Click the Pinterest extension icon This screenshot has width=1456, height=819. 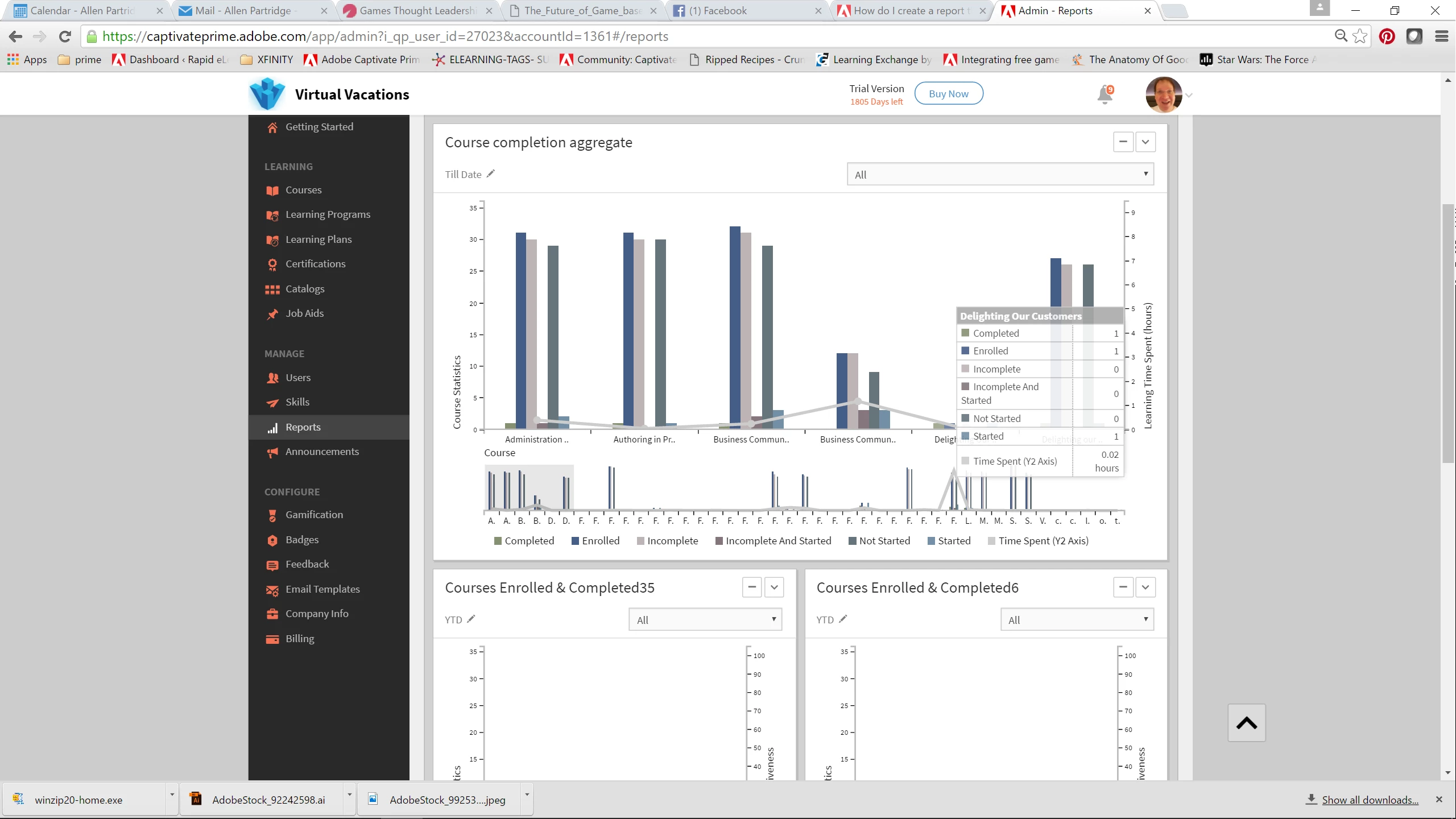[x=1387, y=36]
